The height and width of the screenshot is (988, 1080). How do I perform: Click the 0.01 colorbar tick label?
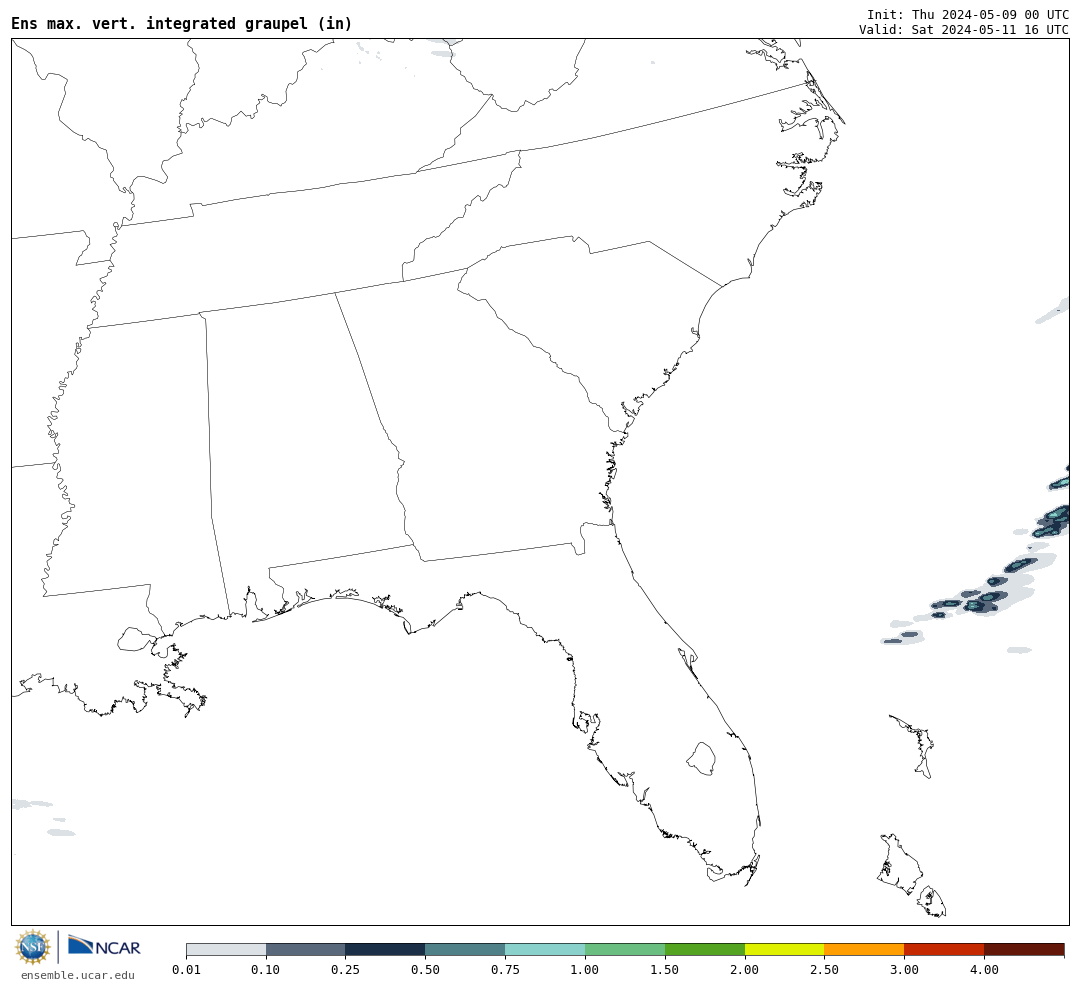click(186, 969)
